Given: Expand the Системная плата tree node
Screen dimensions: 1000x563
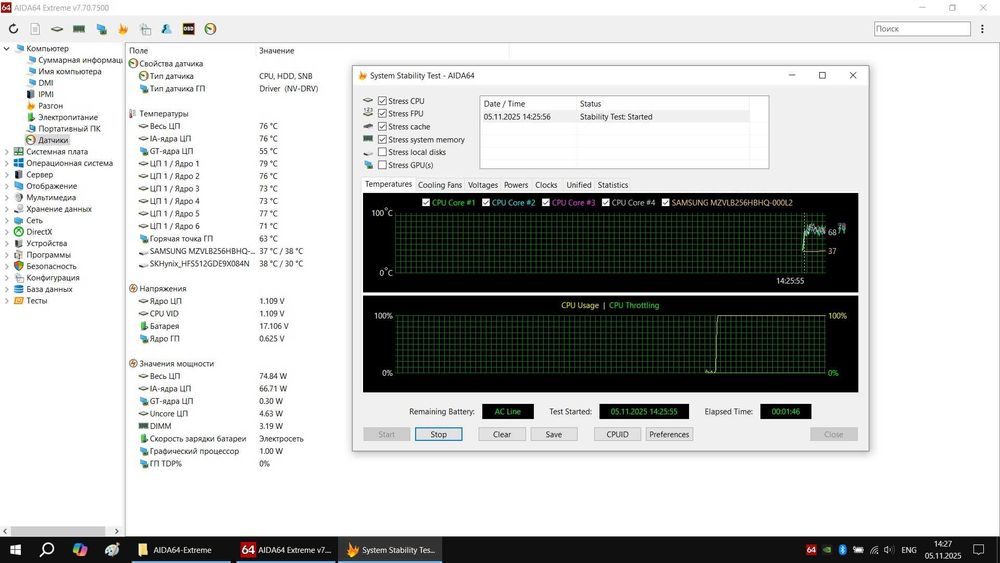Looking at the screenshot, I should pos(6,151).
